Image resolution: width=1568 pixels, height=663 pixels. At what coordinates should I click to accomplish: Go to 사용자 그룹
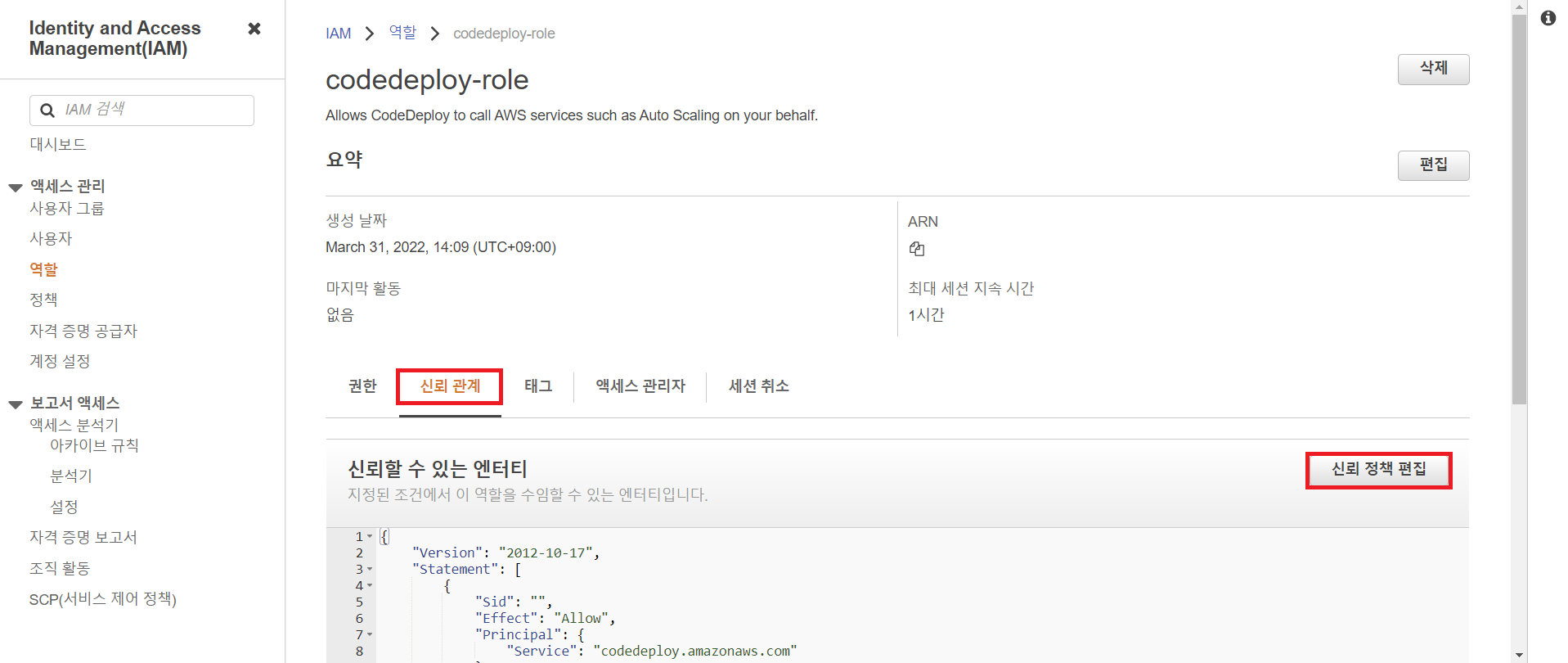pos(67,209)
